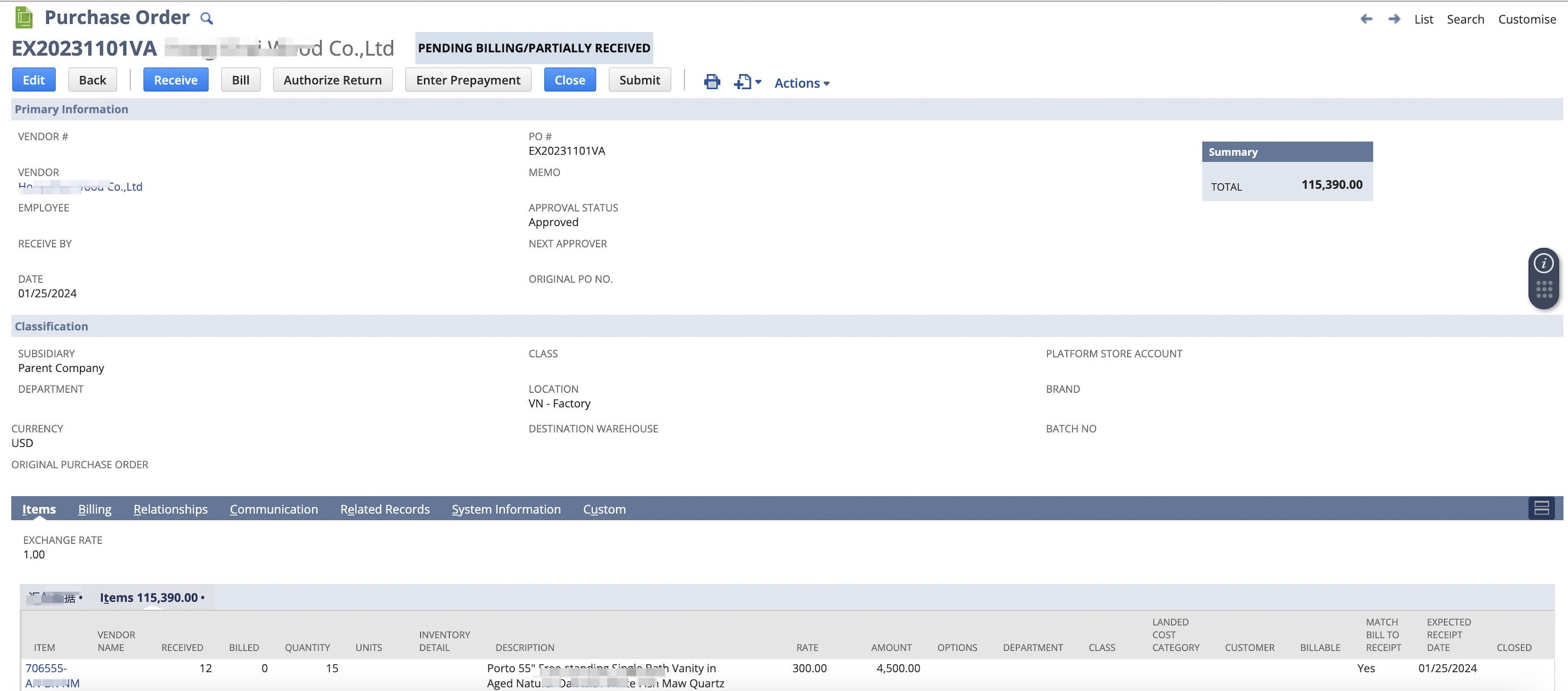
Task: Click expected receipt date 01/25/2024 cell
Action: coord(1447,668)
